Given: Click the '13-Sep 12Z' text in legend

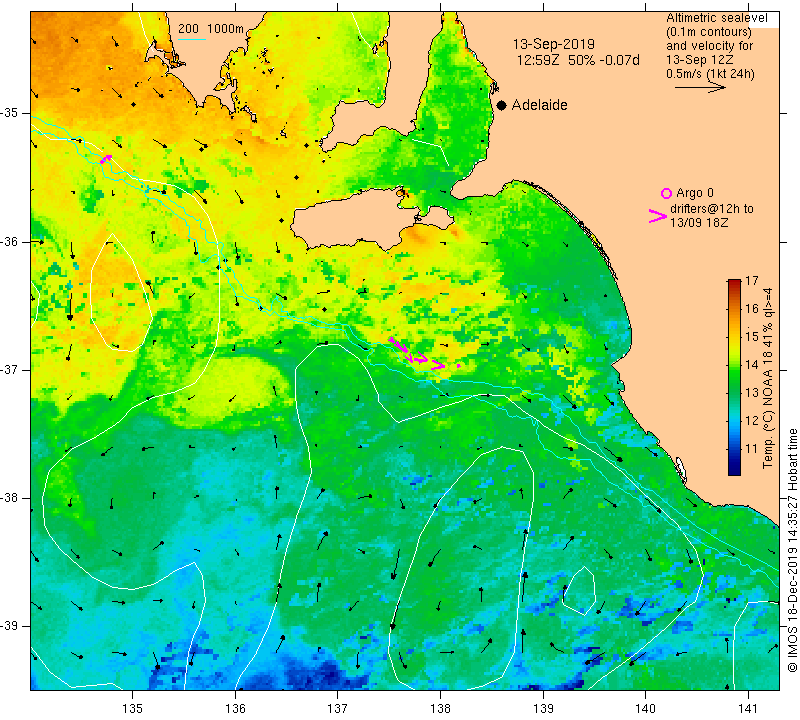Looking at the screenshot, I should 699,60.
